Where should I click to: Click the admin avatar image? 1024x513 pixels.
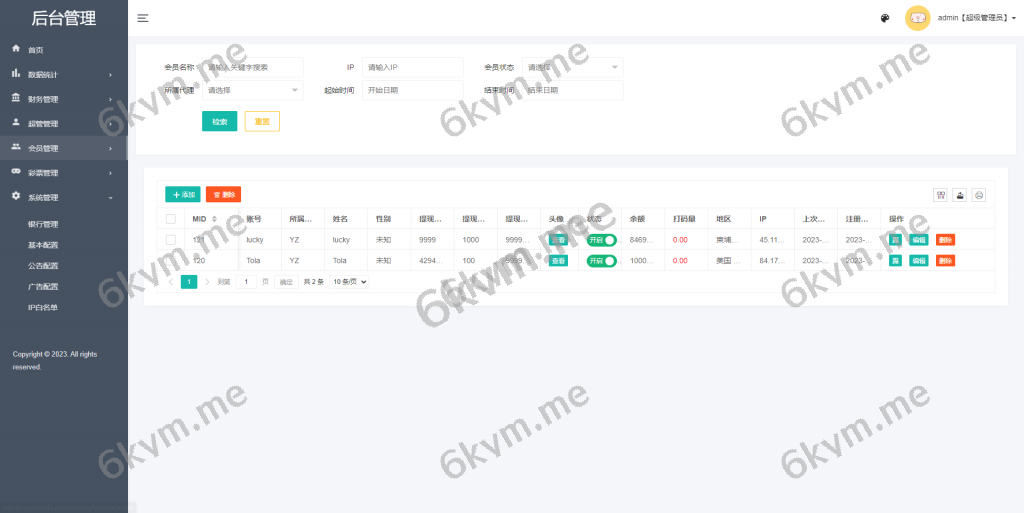[x=917, y=18]
